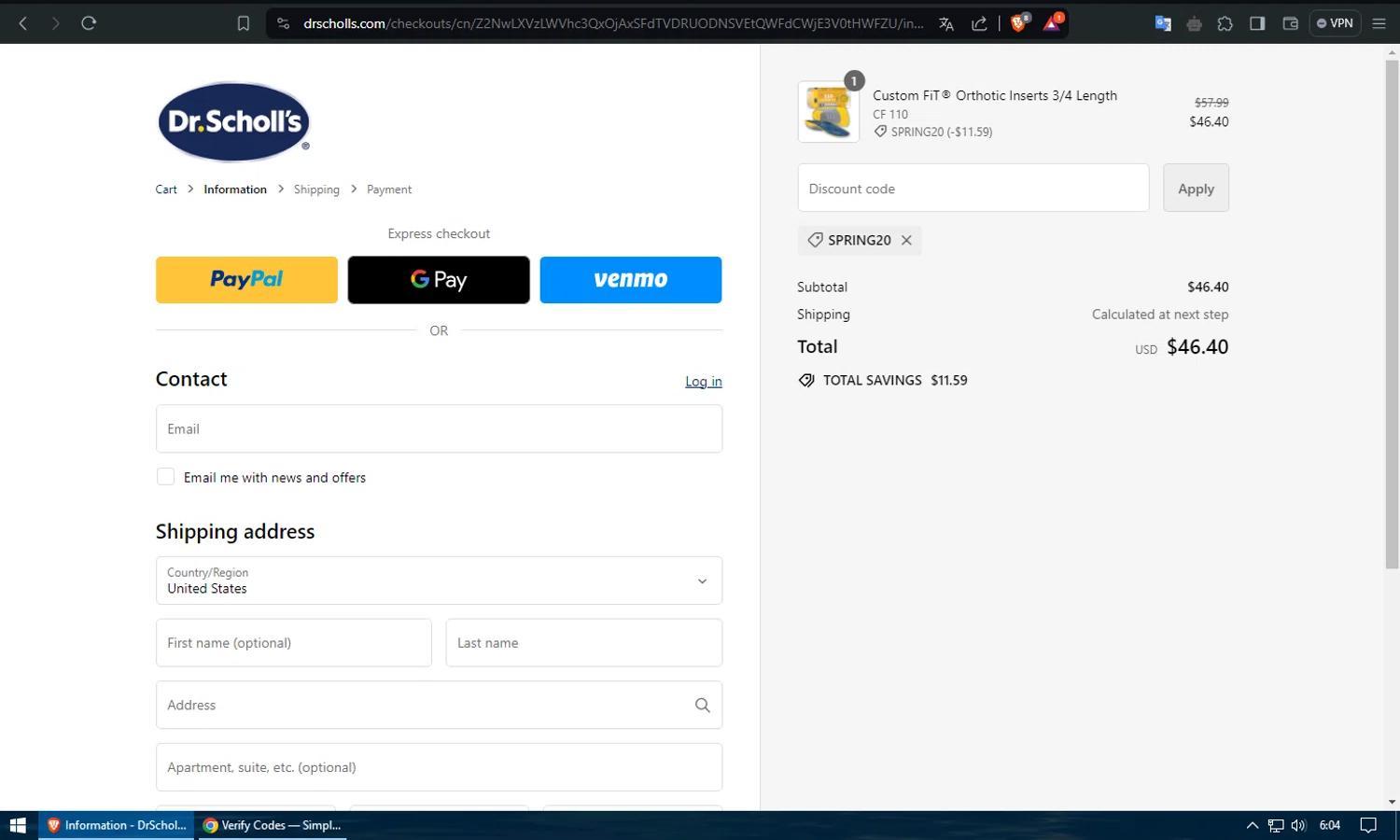
Task: Open the volume tray icon
Action: pyautogui.click(x=1298, y=825)
